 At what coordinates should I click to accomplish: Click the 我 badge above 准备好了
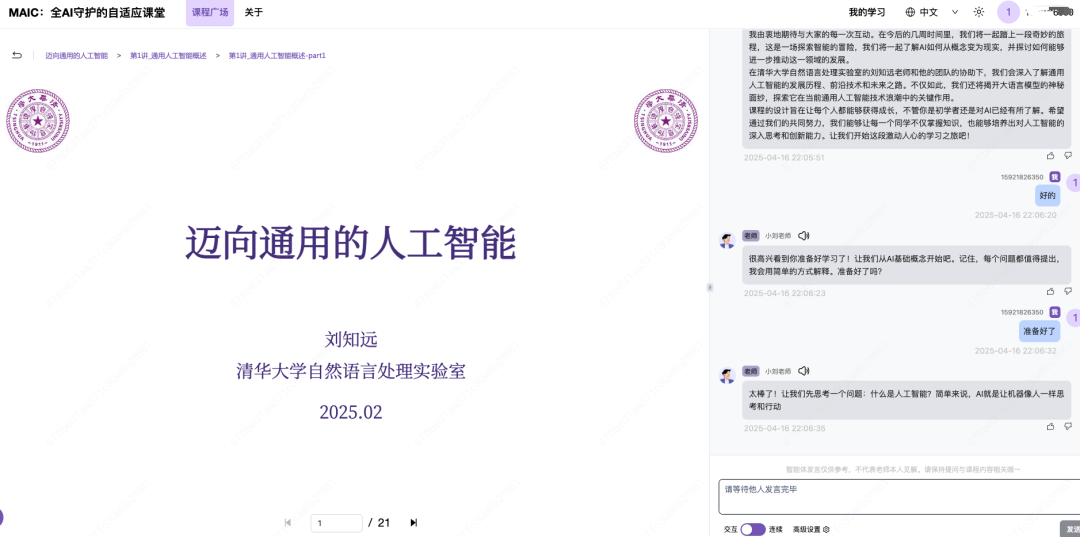pos(1055,312)
